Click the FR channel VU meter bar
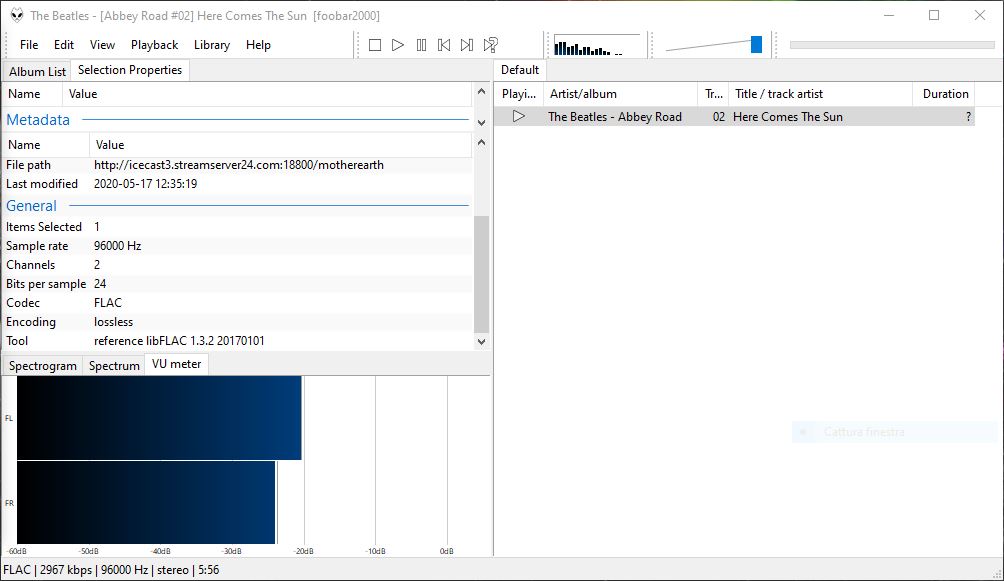 146,502
